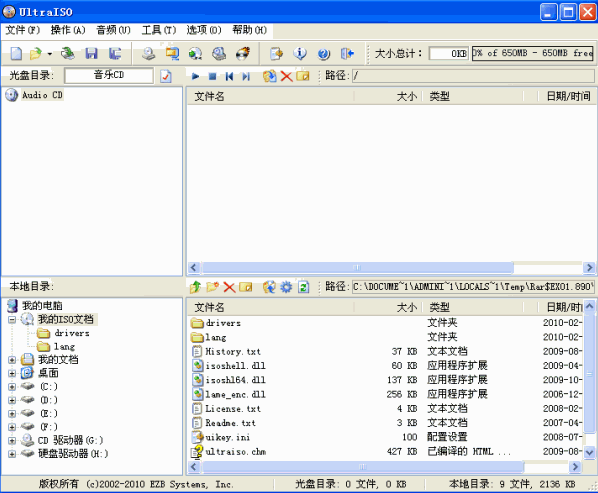This screenshot has width=598, height=493.
Task: Sort local list by 类型 column header
Action: (x=473, y=307)
